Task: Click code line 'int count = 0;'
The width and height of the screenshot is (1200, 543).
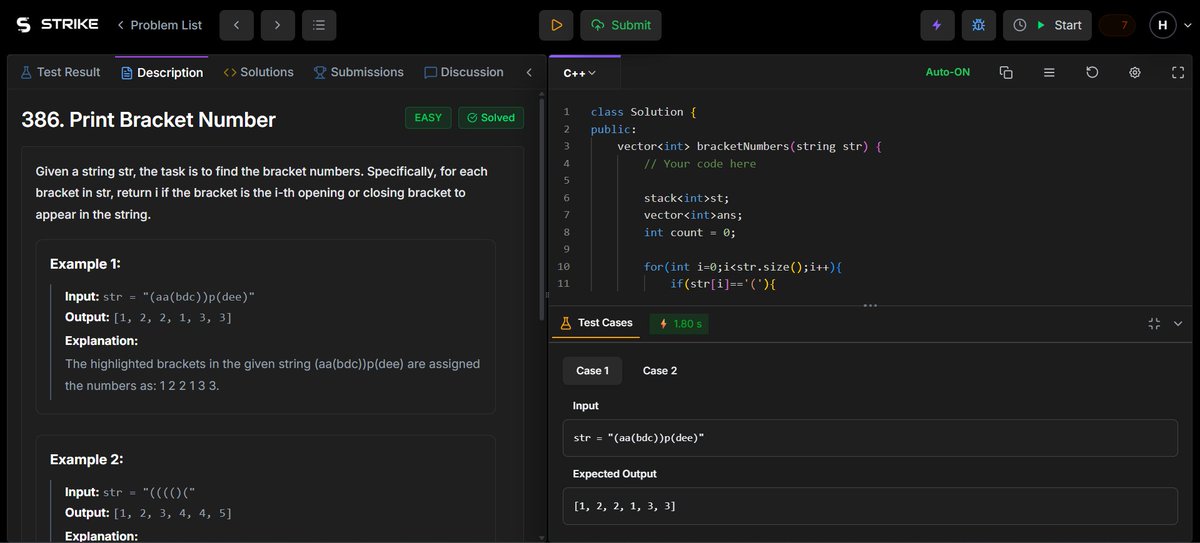Action: click(x=690, y=232)
